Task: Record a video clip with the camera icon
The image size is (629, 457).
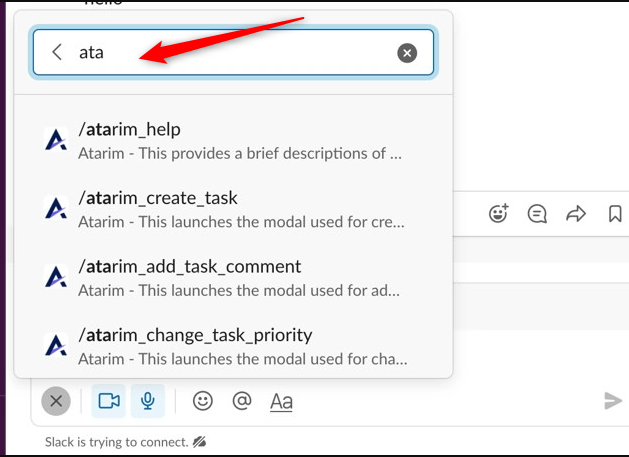Action: [108, 401]
